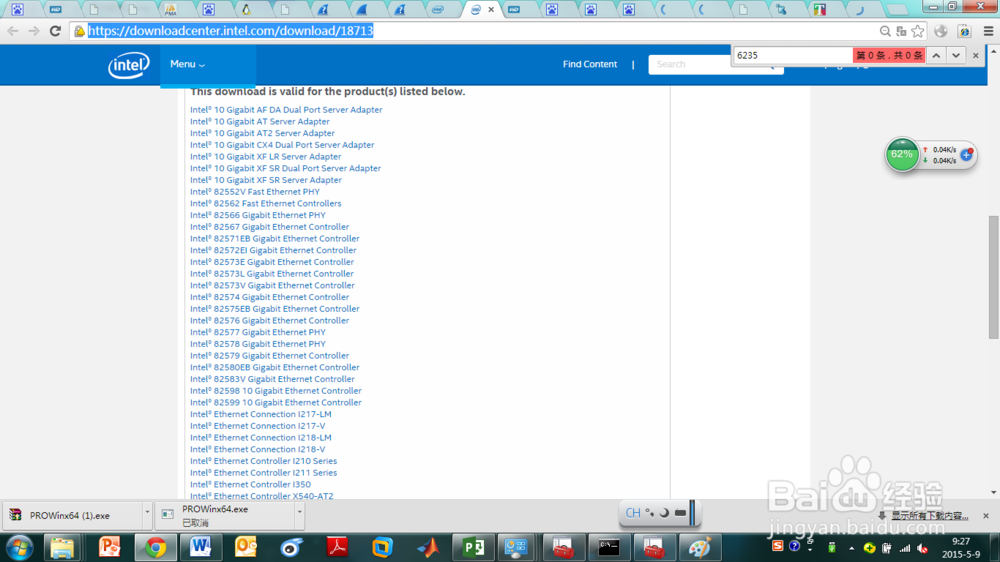Open Adobe Acrobat from the taskbar
Screen dimensions: 1000x562
(x=337, y=548)
